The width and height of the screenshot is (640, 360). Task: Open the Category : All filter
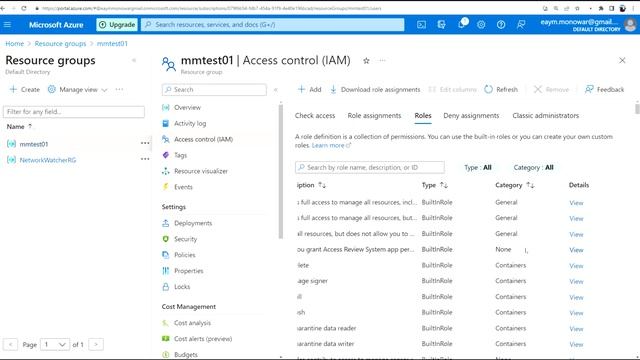[533, 167]
